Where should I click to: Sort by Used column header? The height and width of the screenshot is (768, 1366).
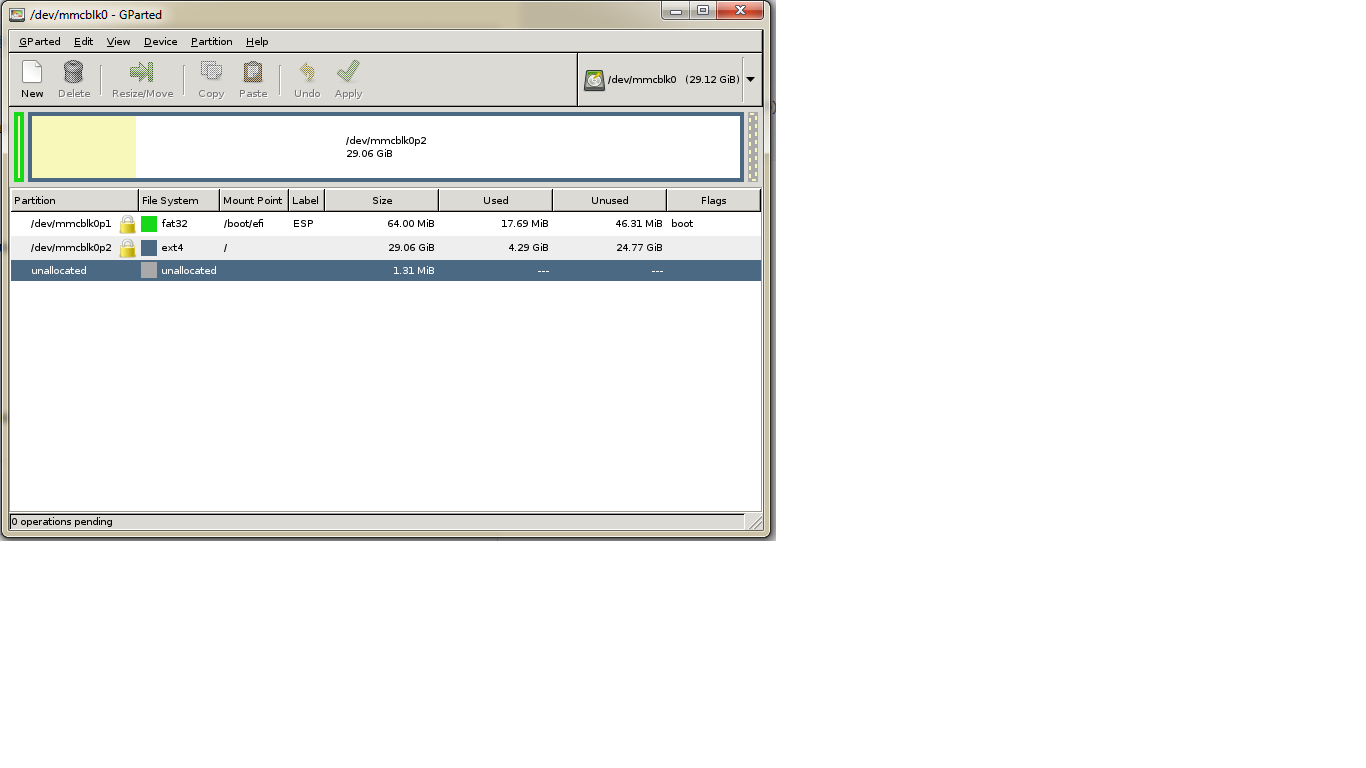point(496,200)
